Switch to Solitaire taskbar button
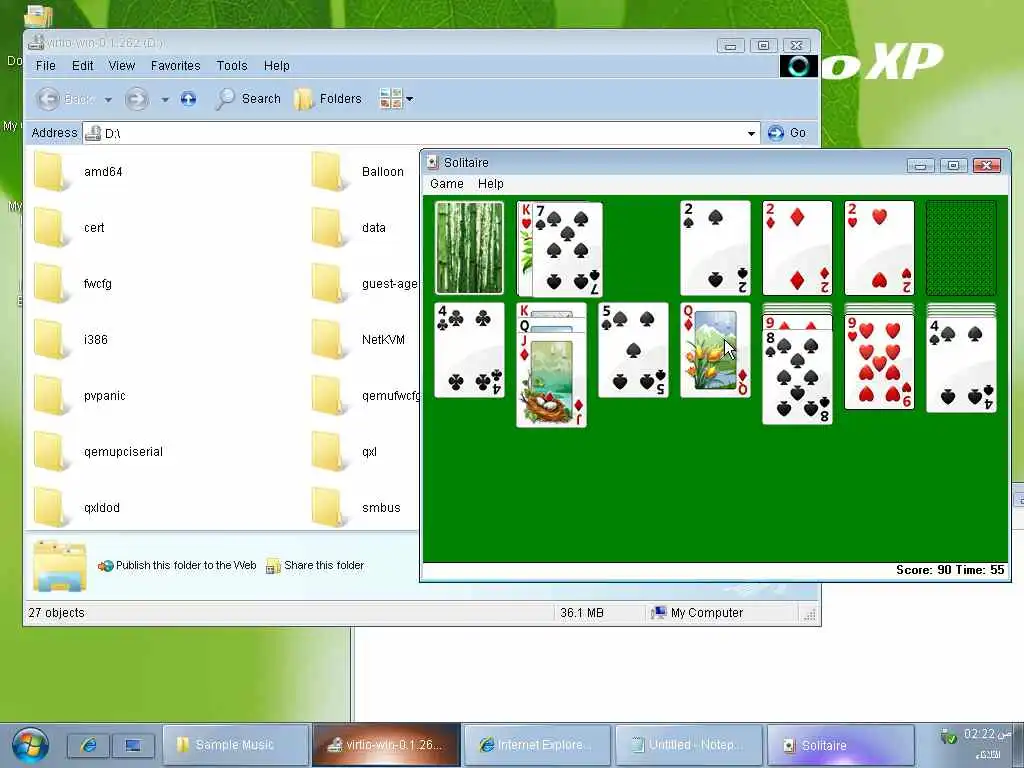The width and height of the screenshot is (1024, 768). click(x=840, y=745)
